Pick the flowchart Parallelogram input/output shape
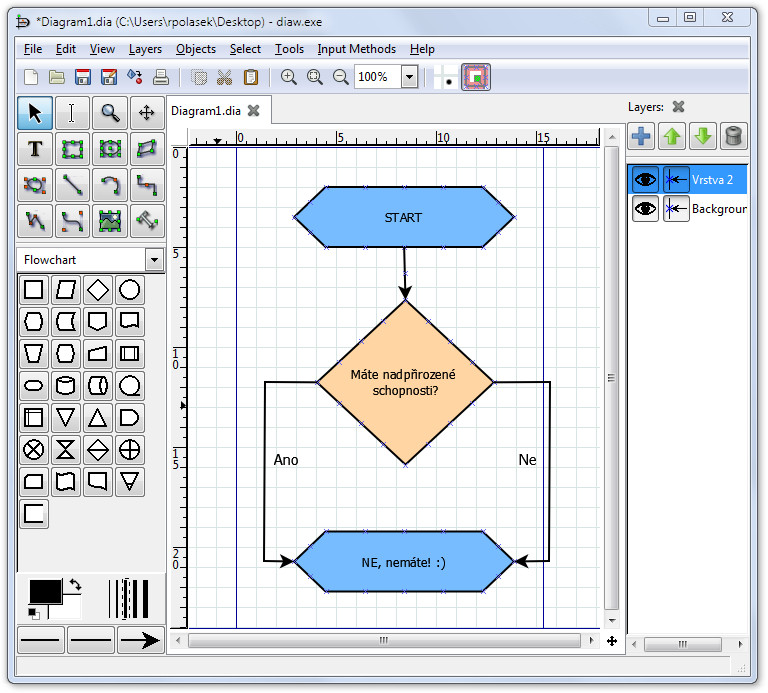 (66, 289)
